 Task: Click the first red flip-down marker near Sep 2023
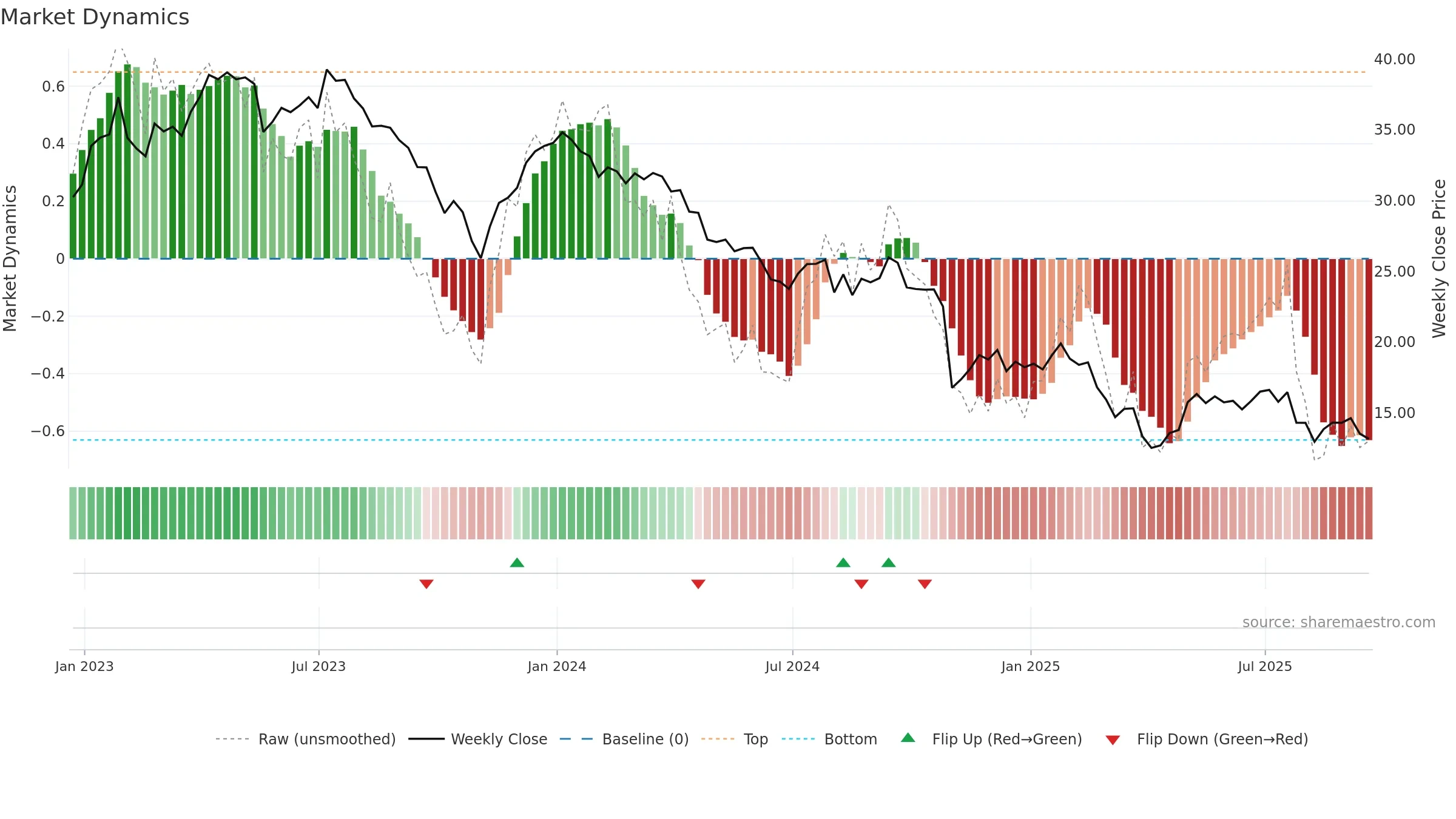[426, 584]
